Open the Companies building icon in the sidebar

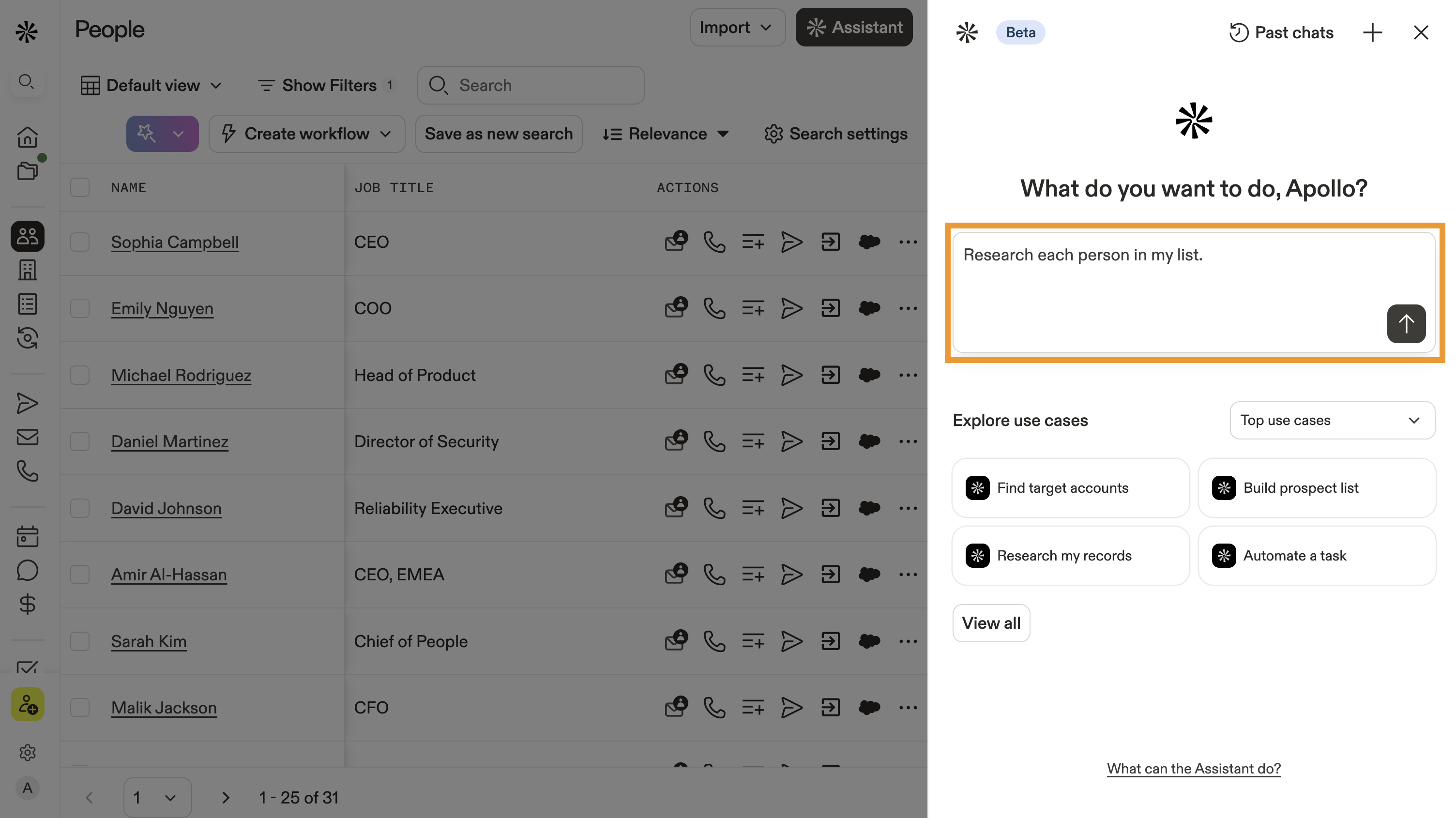[x=27, y=270]
